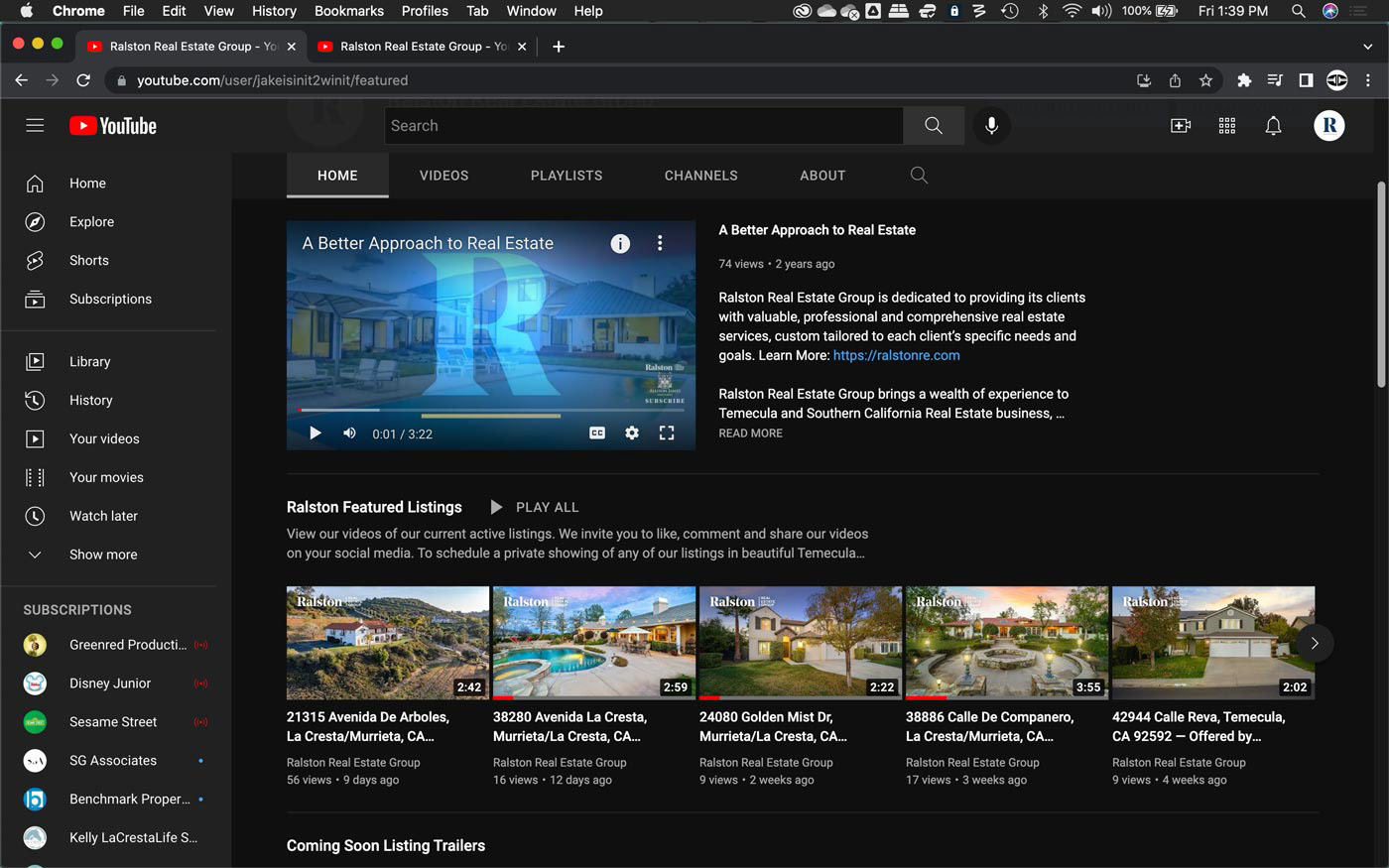This screenshot has height=868, width=1389.
Task: Toggle closed captions in the player
Action: pos(597,434)
